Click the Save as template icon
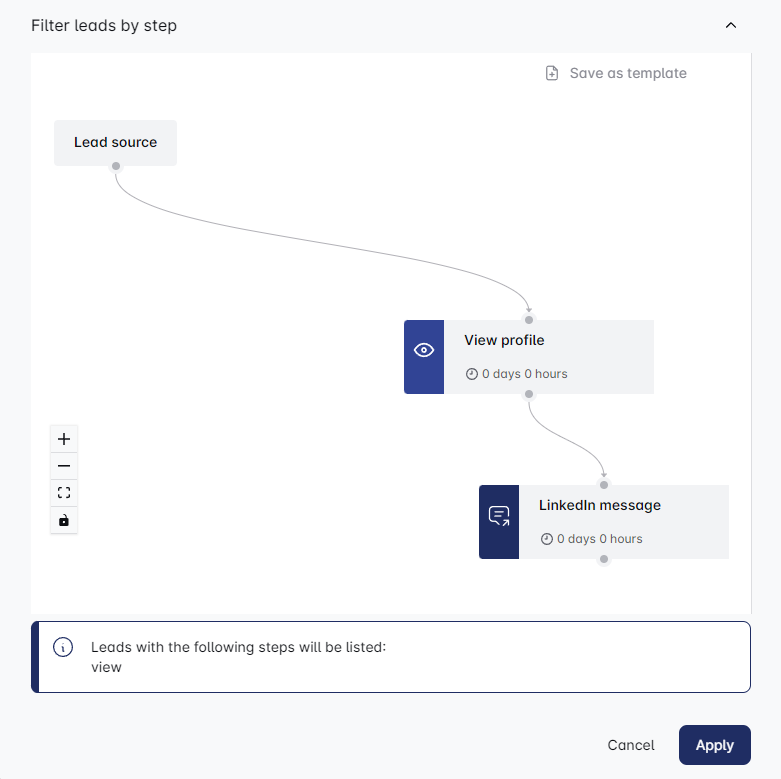Screen dimensions: 781x779 (552, 73)
